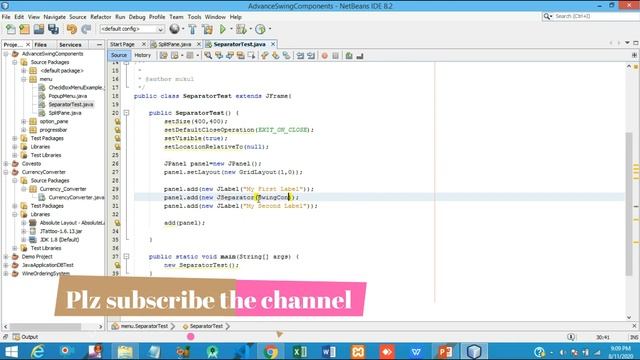Switch to the Start Page editor tab
640x360 pixels.
(122, 44)
